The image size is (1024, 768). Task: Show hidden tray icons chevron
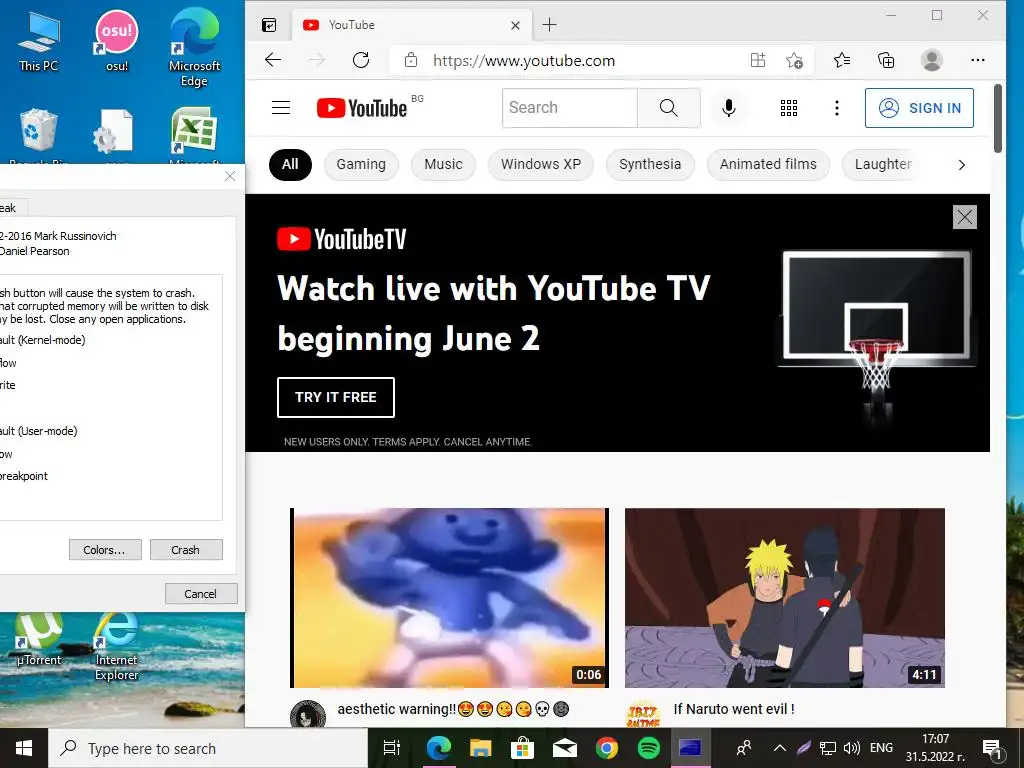point(780,748)
